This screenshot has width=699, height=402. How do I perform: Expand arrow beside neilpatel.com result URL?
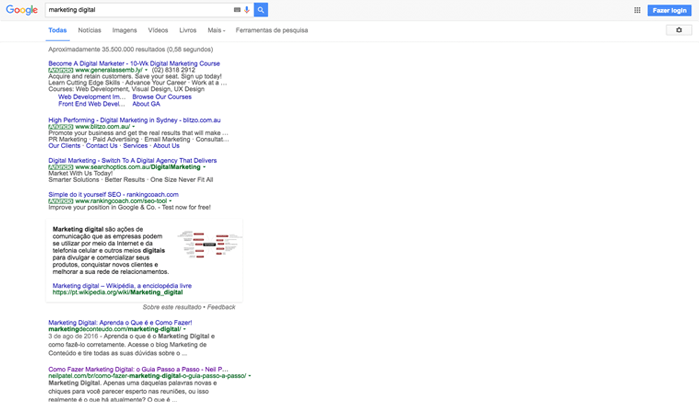(x=249, y=375)
